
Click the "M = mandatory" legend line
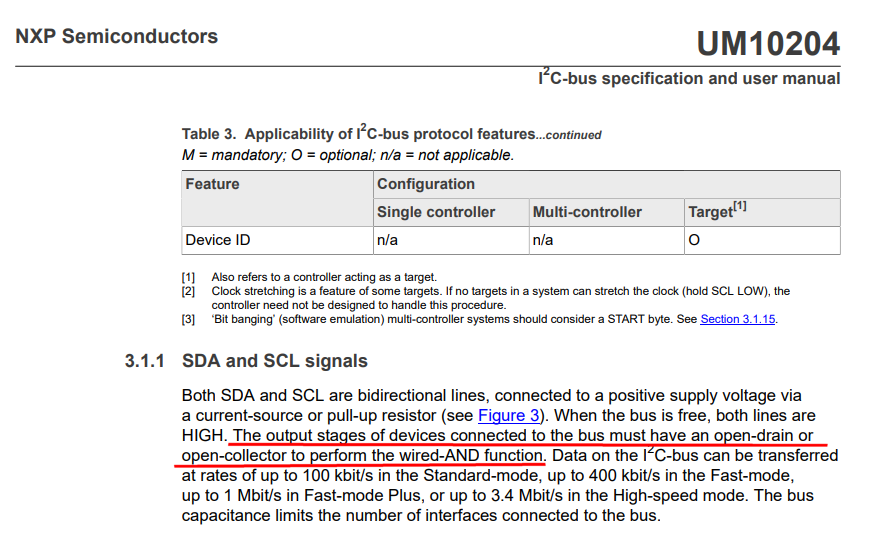[x=347, y=155]
